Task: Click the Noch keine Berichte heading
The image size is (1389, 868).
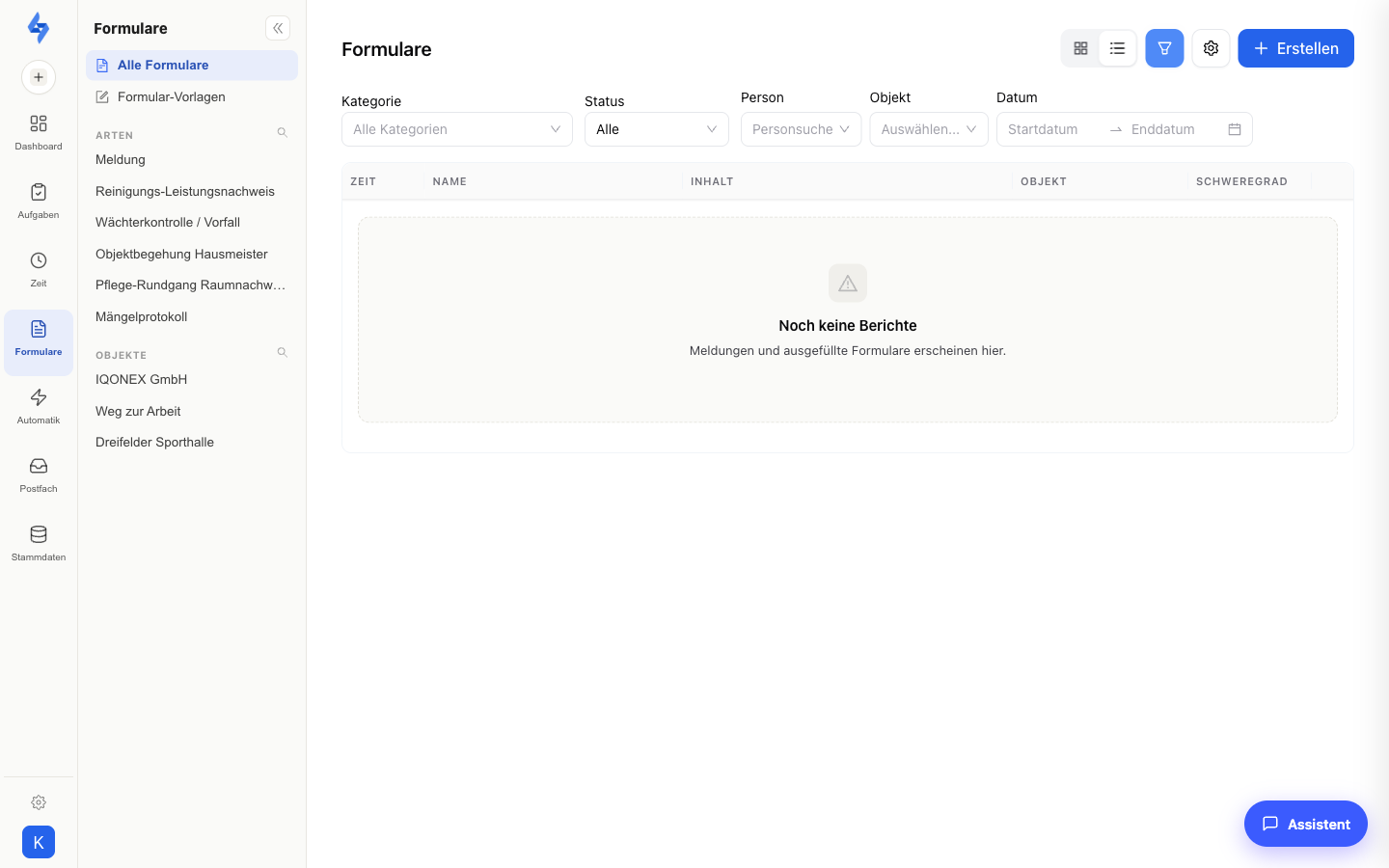Action: [x=848, y=326]
